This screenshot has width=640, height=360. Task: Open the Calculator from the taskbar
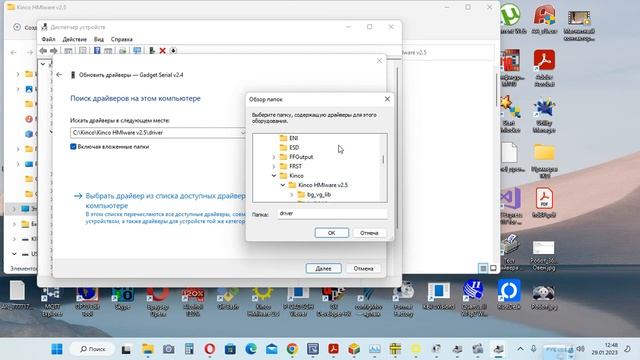189,349
